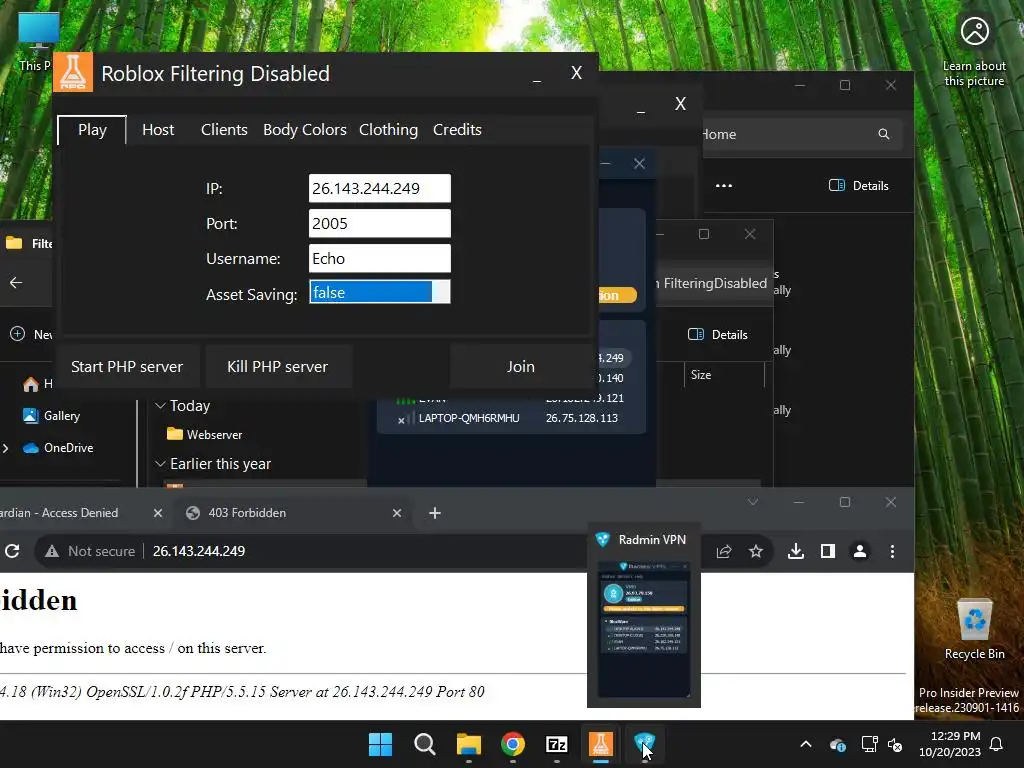Show hidden tray icons chevron
The height and width of the screenshot is (768, 1024).
pos(806,744)
